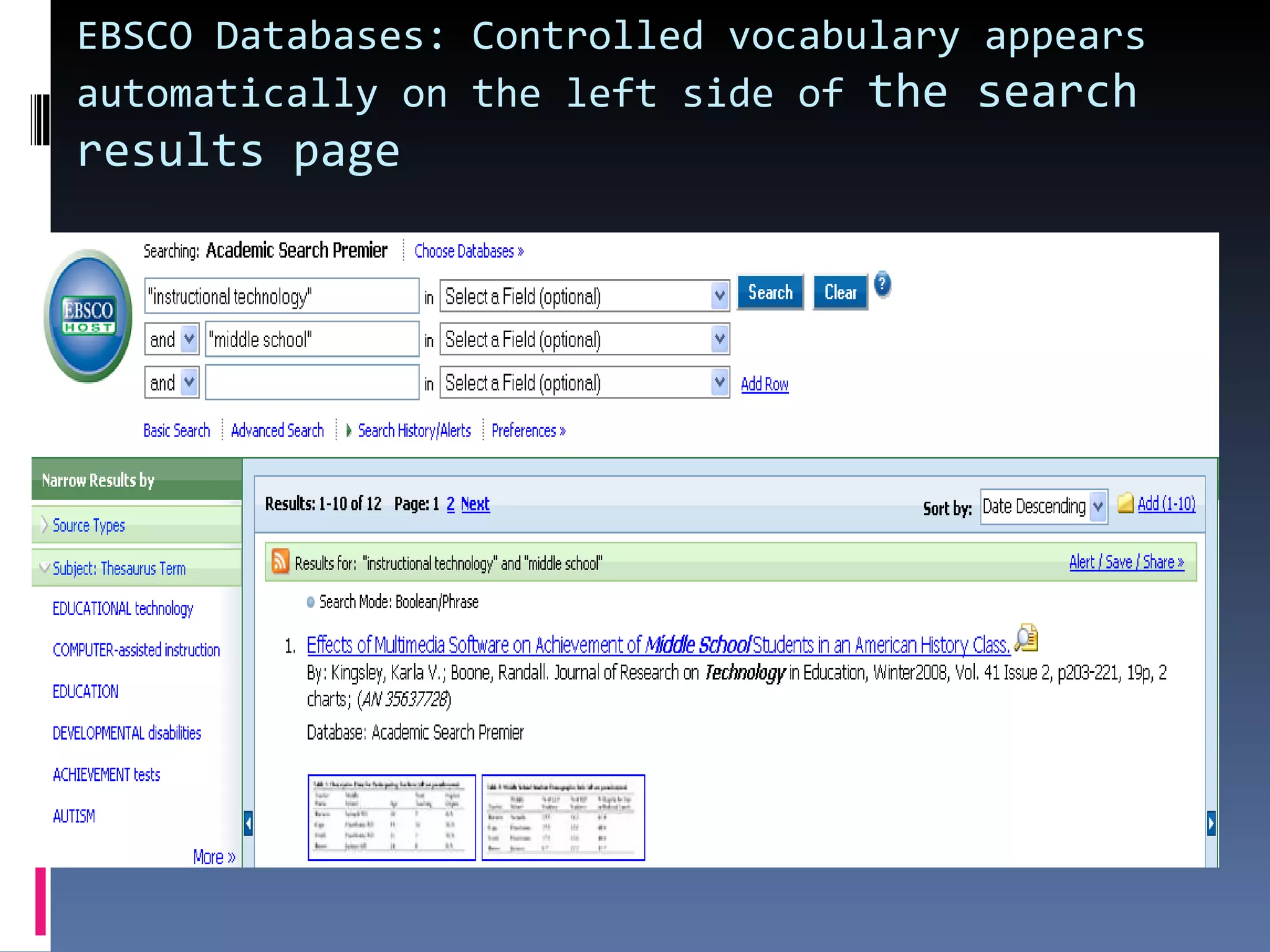This screenshot has height=952, width=1270.
Task: Click the folder icon next to Add (1-10)
Action: [x=1126, y=503]
